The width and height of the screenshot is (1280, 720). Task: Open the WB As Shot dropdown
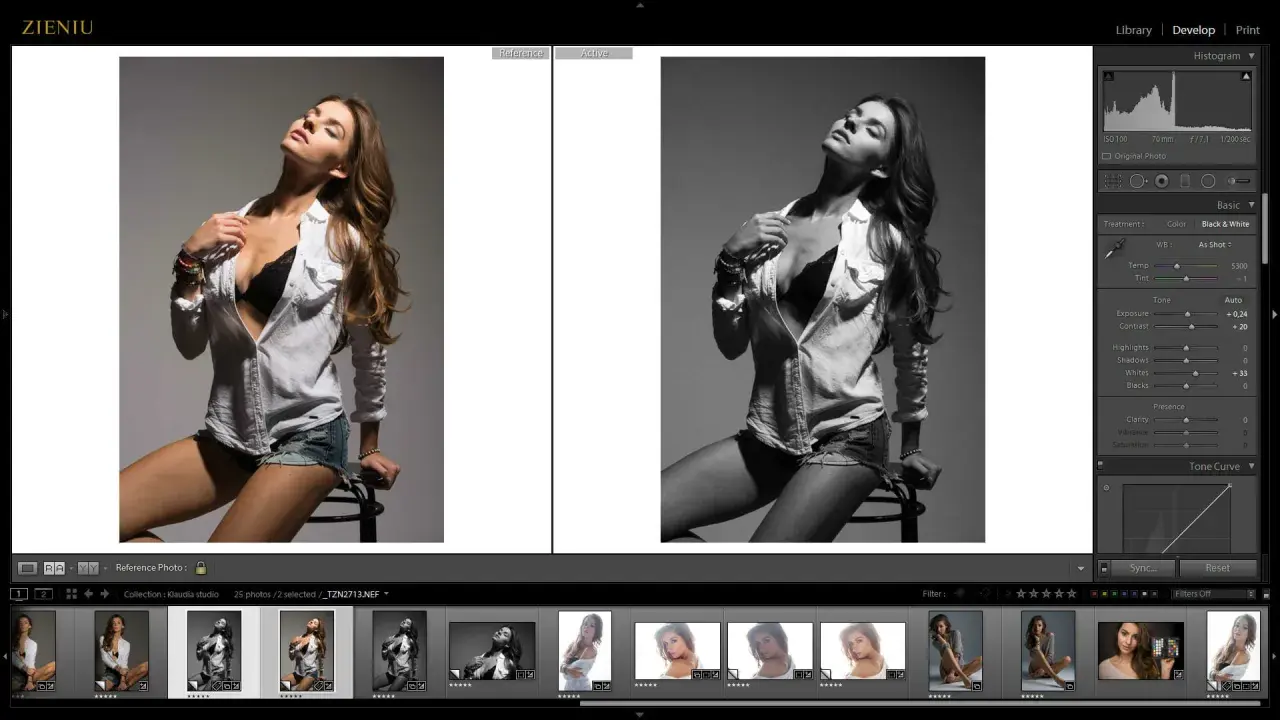pos(1215,245)
